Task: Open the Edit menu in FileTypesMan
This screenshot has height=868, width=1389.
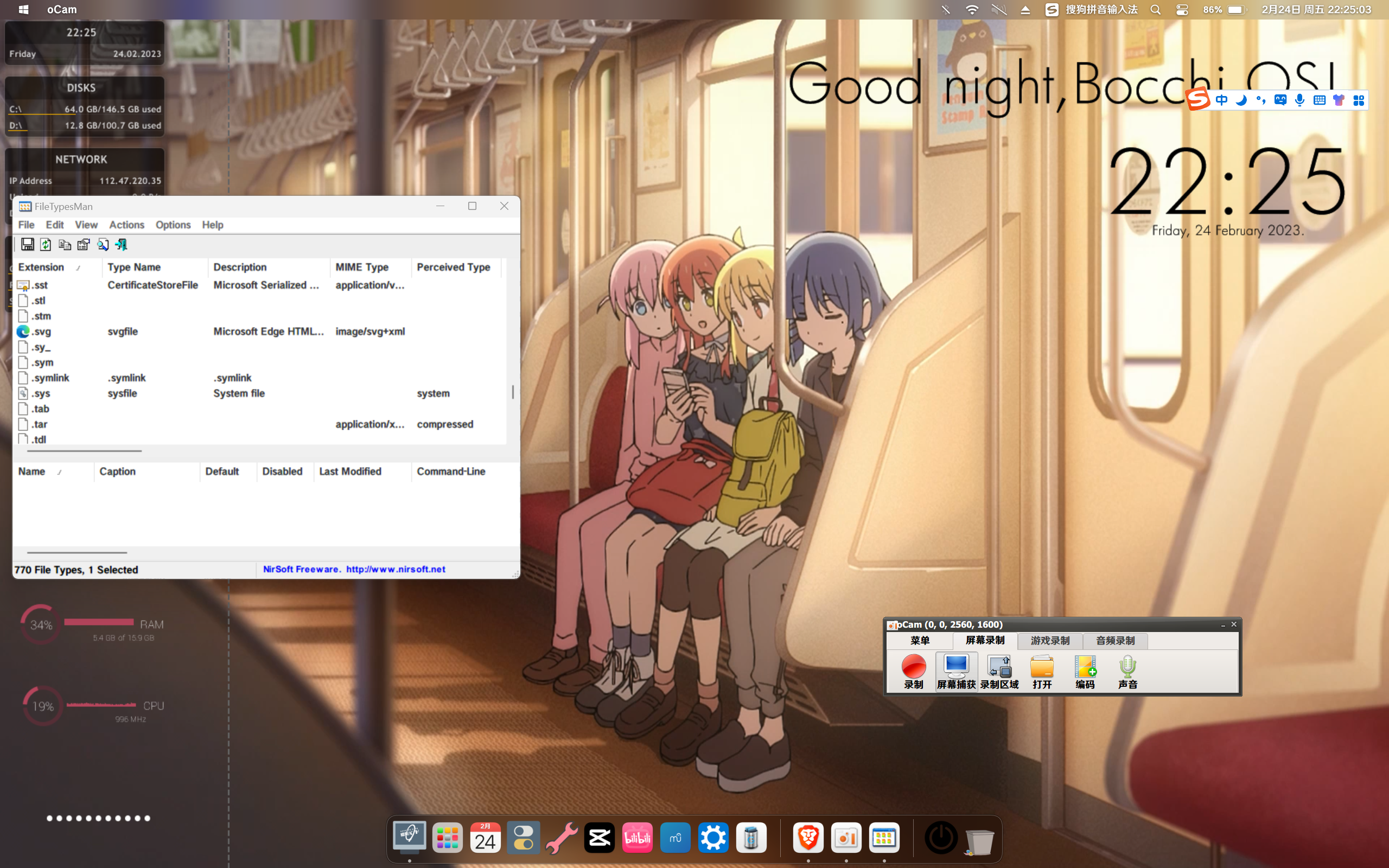Action: 54,225
